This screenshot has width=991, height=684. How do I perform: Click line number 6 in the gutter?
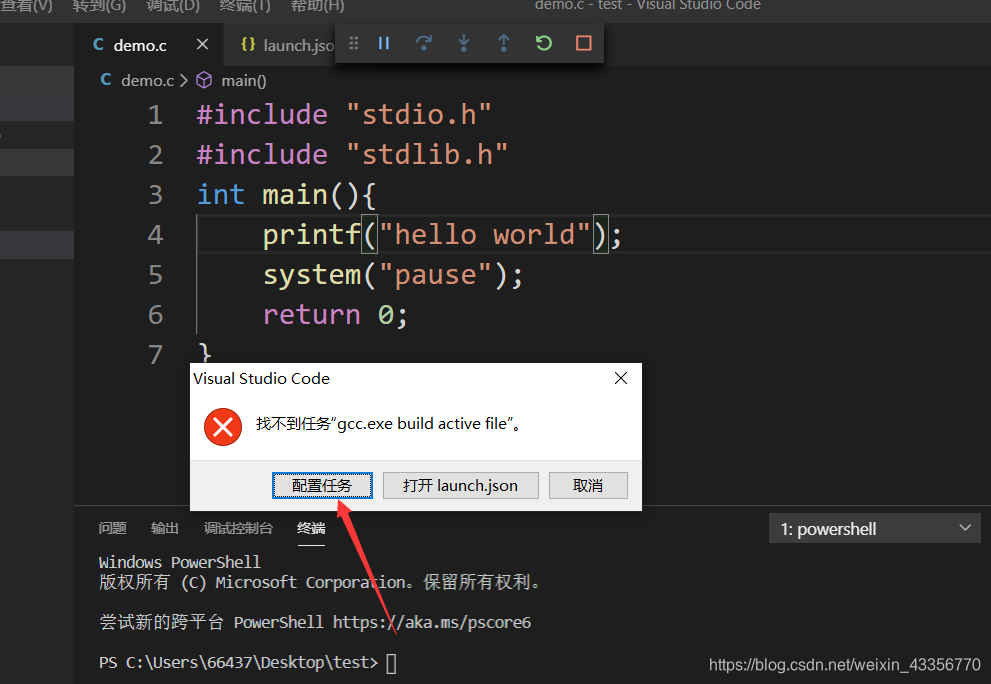click(x=155, y=315)
